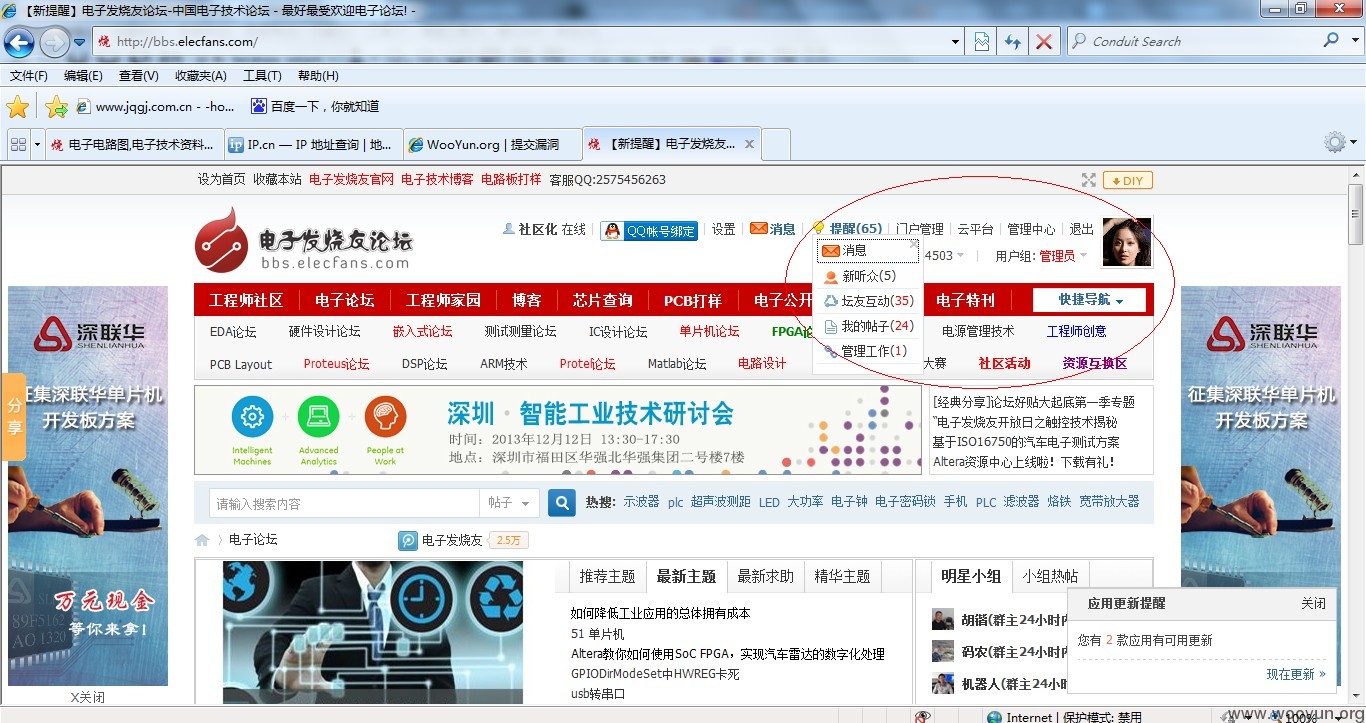
Task: Click the browser tools gear icon
Action: 1334,142
